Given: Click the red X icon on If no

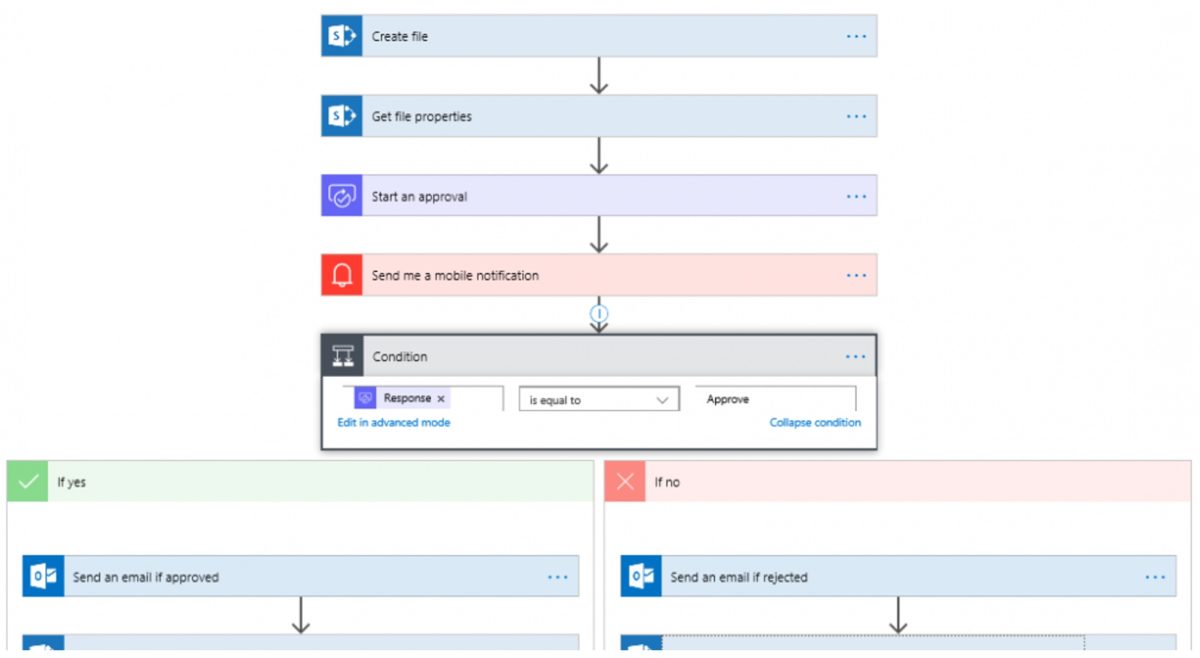Looking at the screenshot, I should click(625, 482).
